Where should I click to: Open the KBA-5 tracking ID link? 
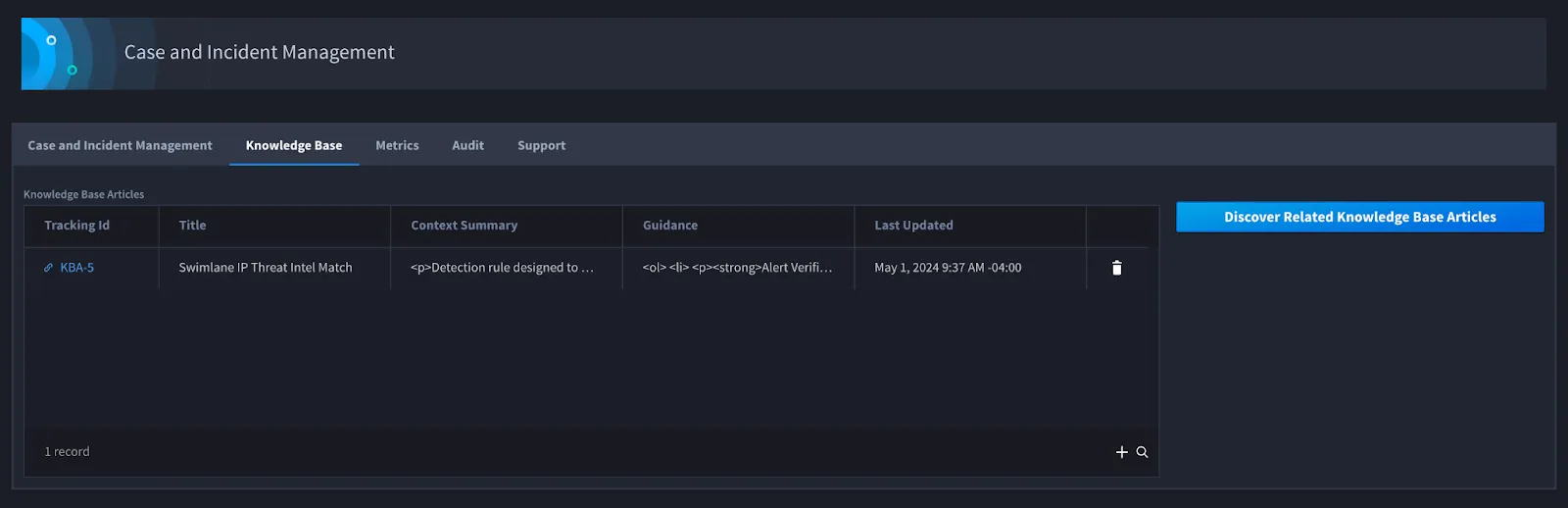(77, 268)
